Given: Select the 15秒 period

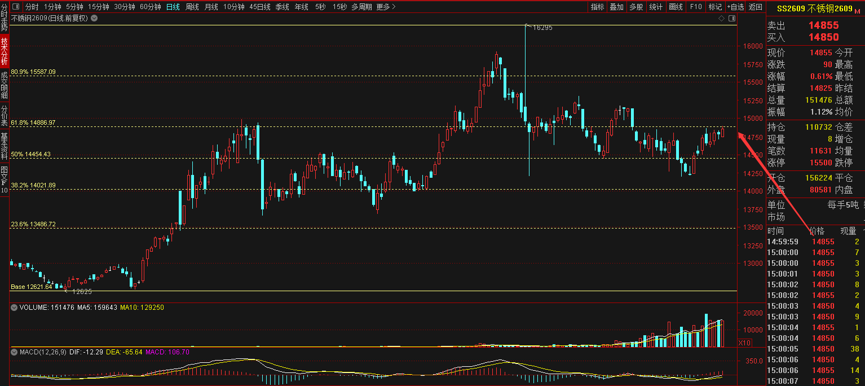Looking at the screenshot, I should [x=340, y=7].
